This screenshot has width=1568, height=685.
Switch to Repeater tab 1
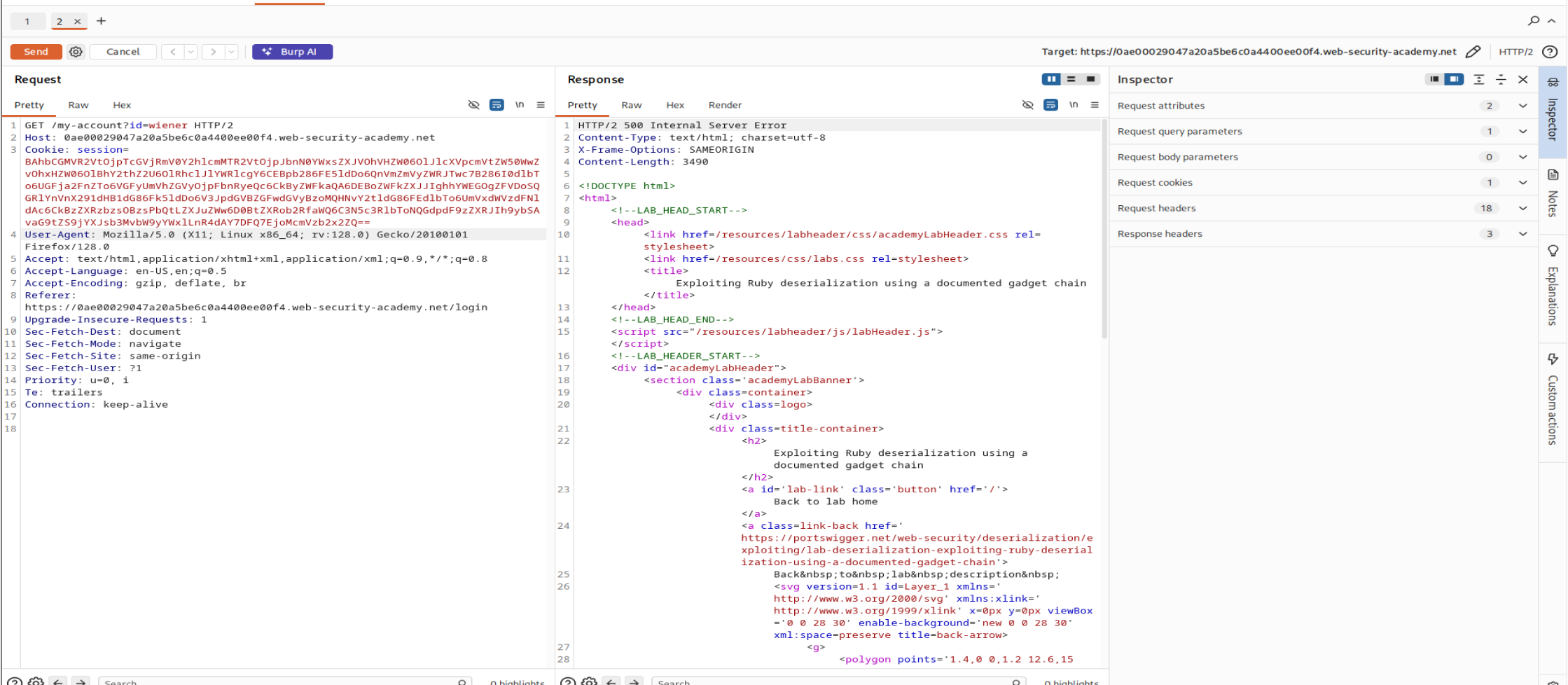(x=27, y=21)
